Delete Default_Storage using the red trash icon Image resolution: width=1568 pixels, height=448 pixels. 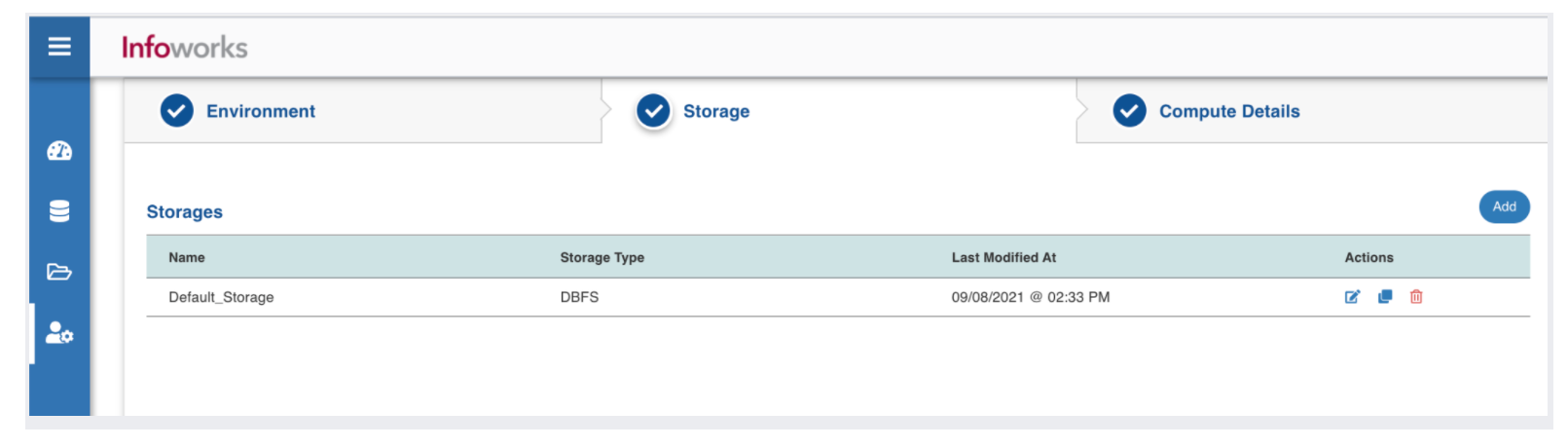pos(1416,297)
